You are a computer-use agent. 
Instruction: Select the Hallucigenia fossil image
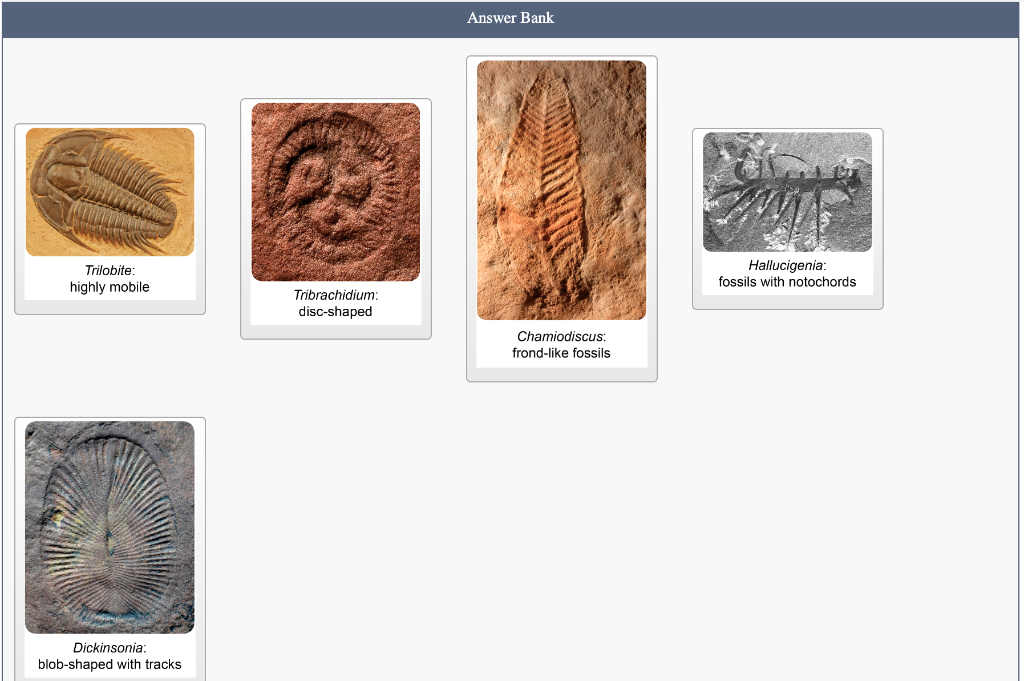(788, 192)
